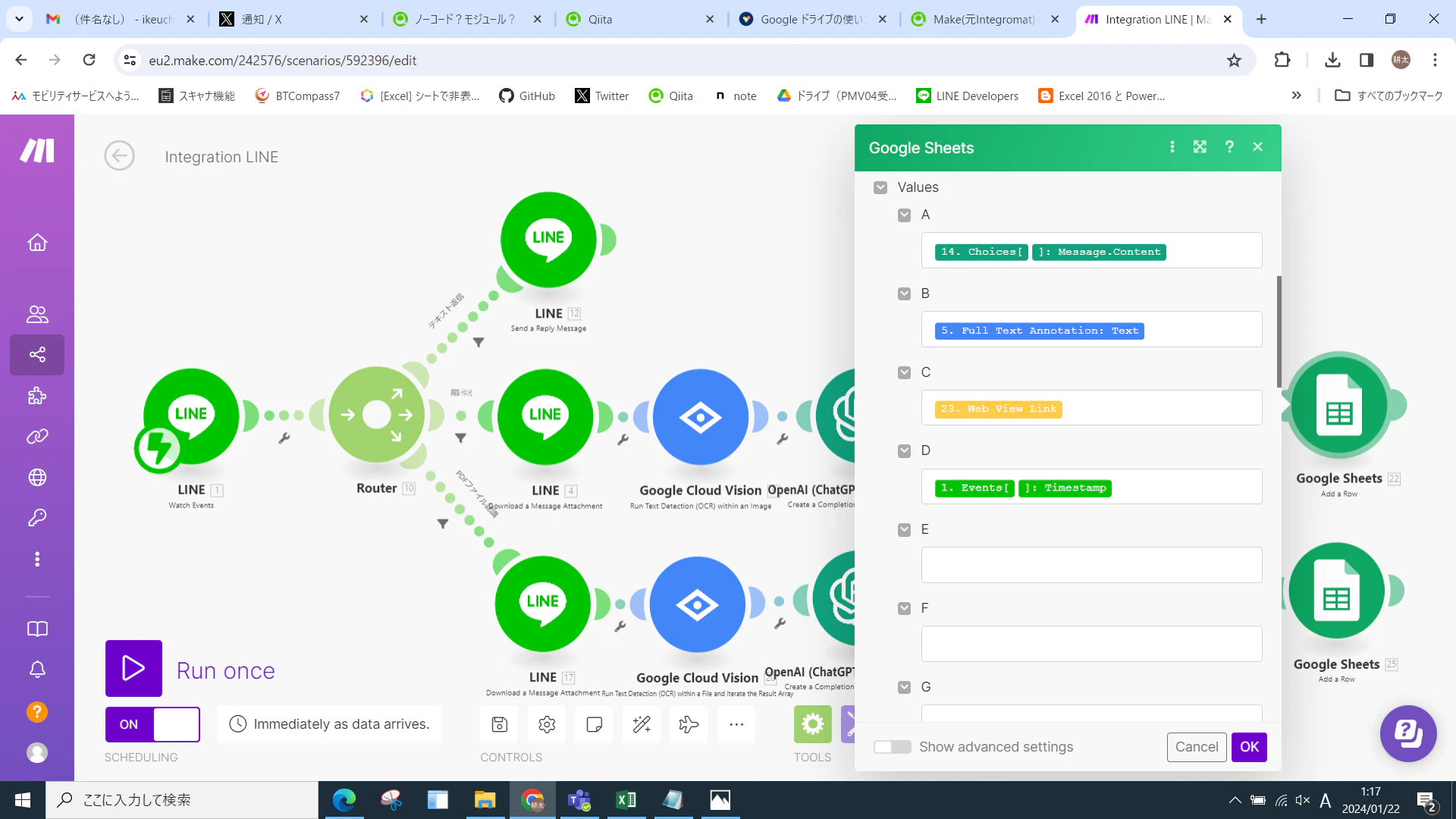Viewport: 1456px width, 819px height.
Task: Click the column B value field
Action: (x=1092, y=329)
